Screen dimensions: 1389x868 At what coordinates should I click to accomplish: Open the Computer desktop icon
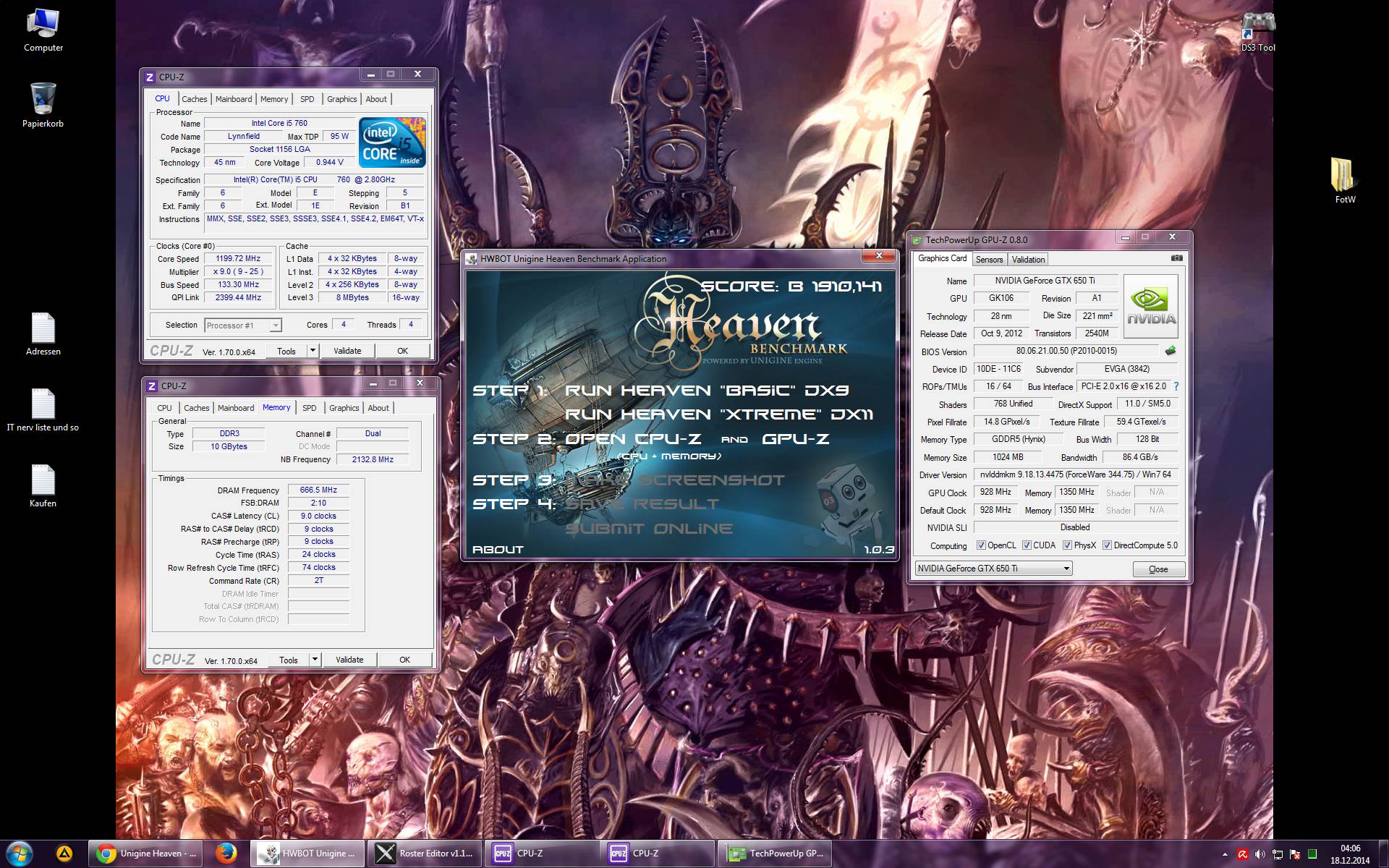coord(43,30)
